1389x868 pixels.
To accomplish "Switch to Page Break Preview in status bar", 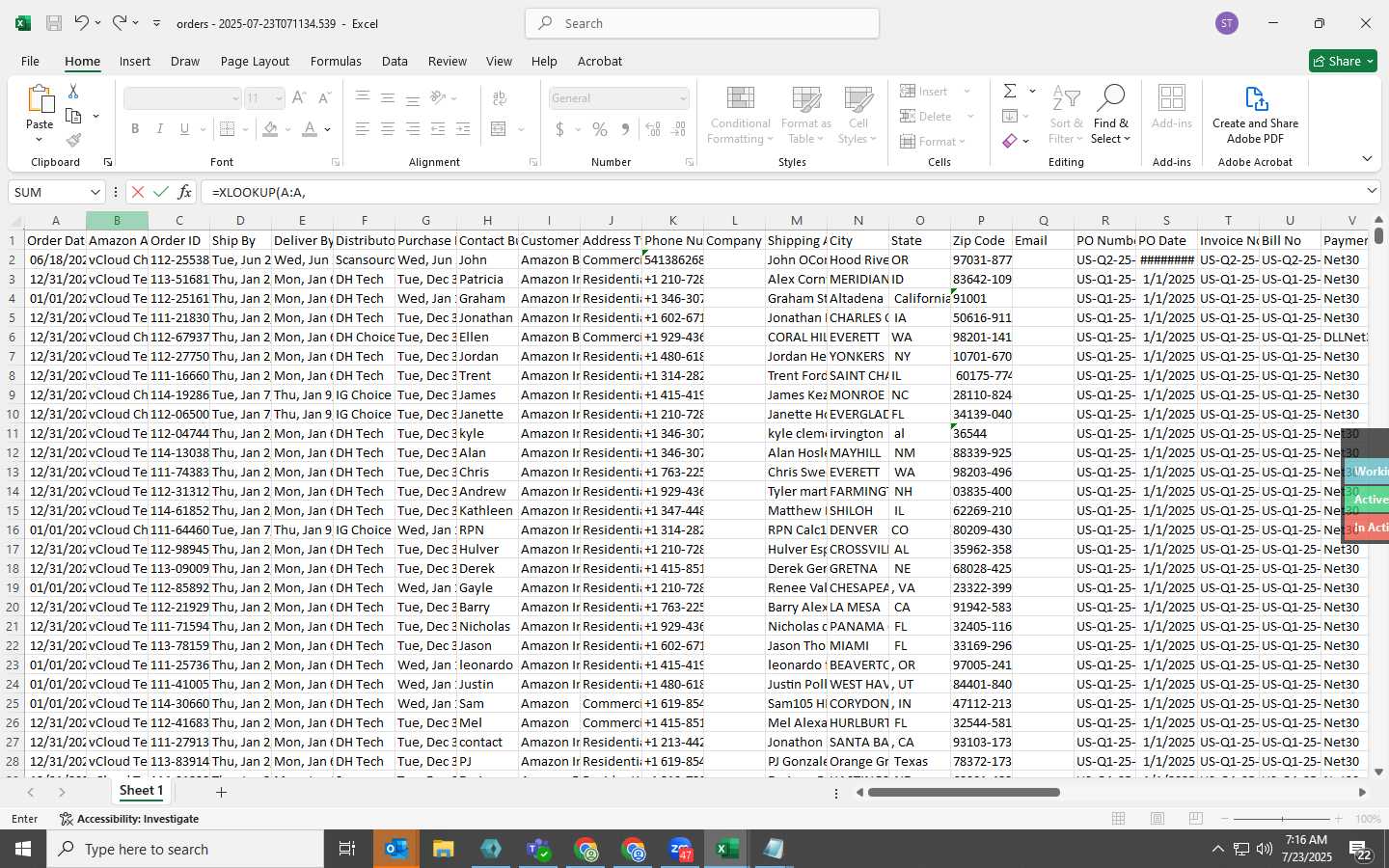I will [1196, 819].
